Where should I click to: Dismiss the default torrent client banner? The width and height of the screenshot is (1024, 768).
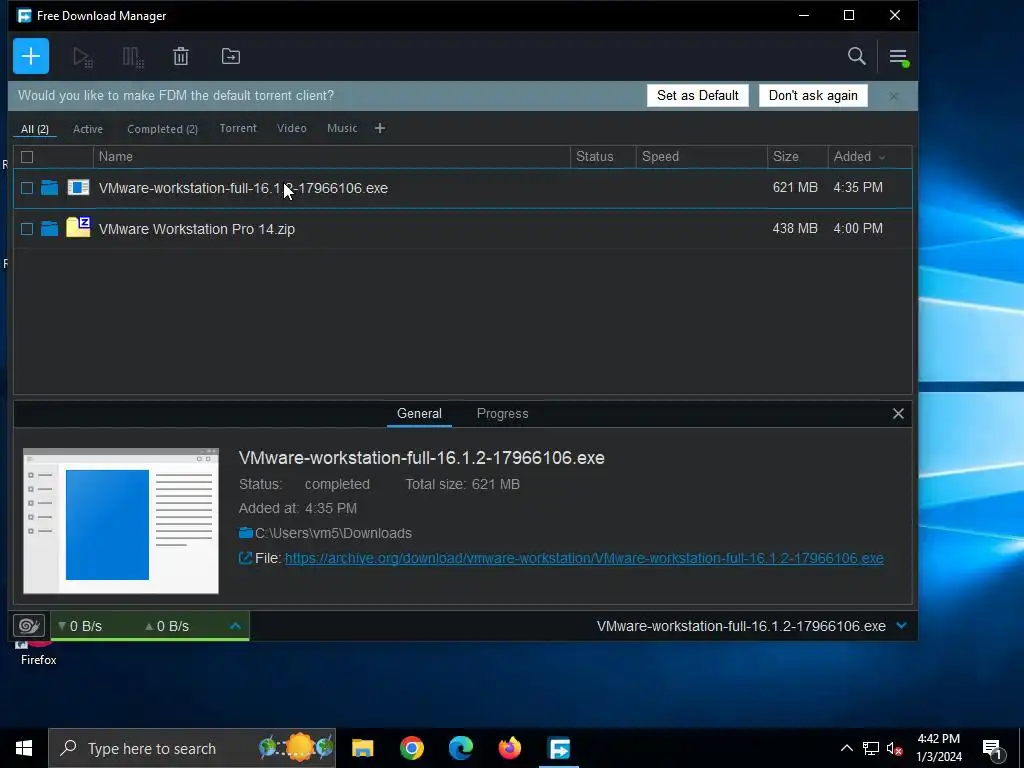coord(893,96)
